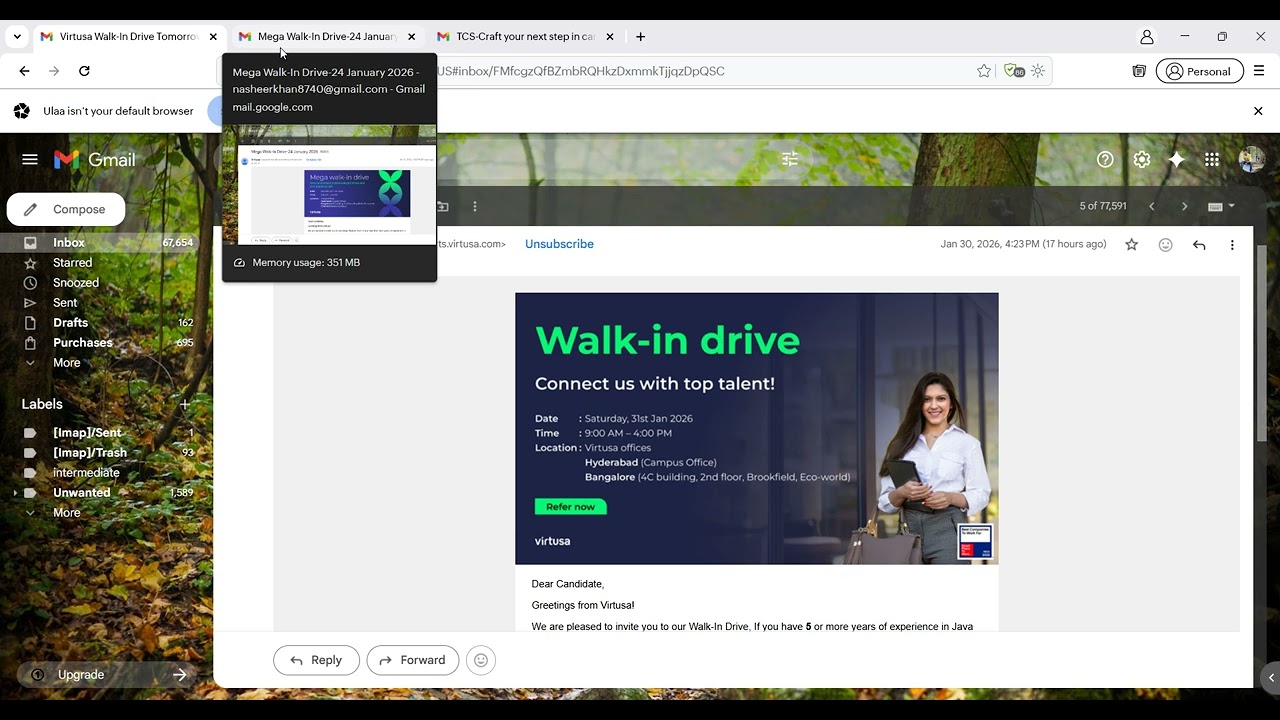
Task: Open the input tools keyboard dropdown
Action: point(1221,206)
